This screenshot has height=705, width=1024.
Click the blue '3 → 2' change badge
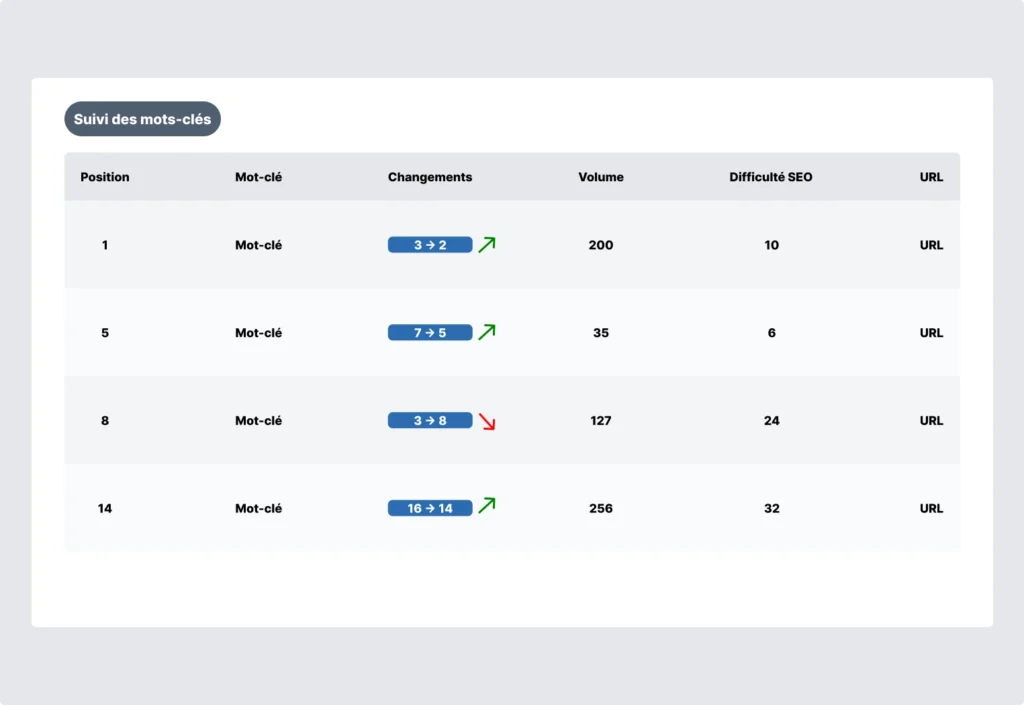click(430, 245)
